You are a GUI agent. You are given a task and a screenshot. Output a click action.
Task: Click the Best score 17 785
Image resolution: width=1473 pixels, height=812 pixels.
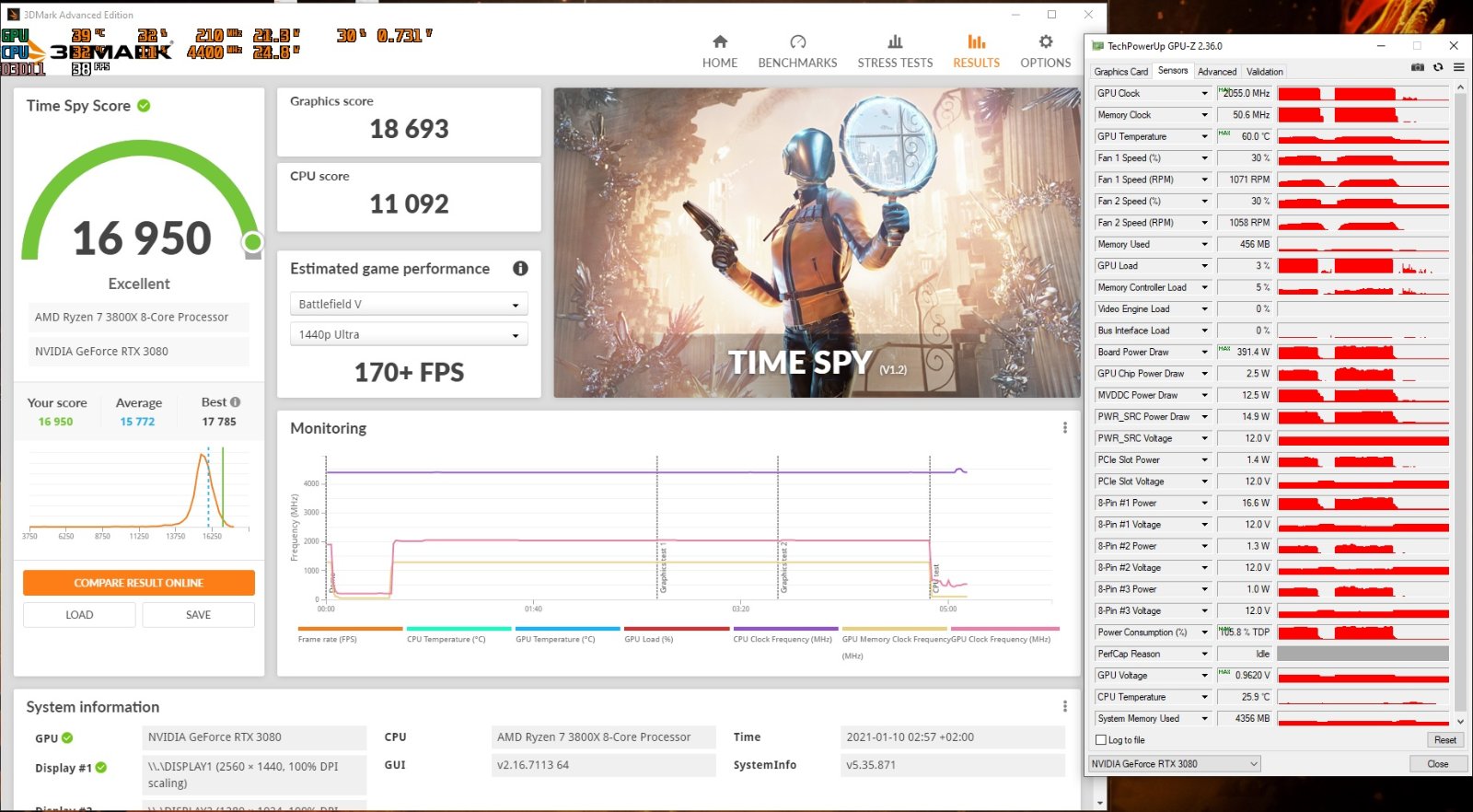point(219,422)
